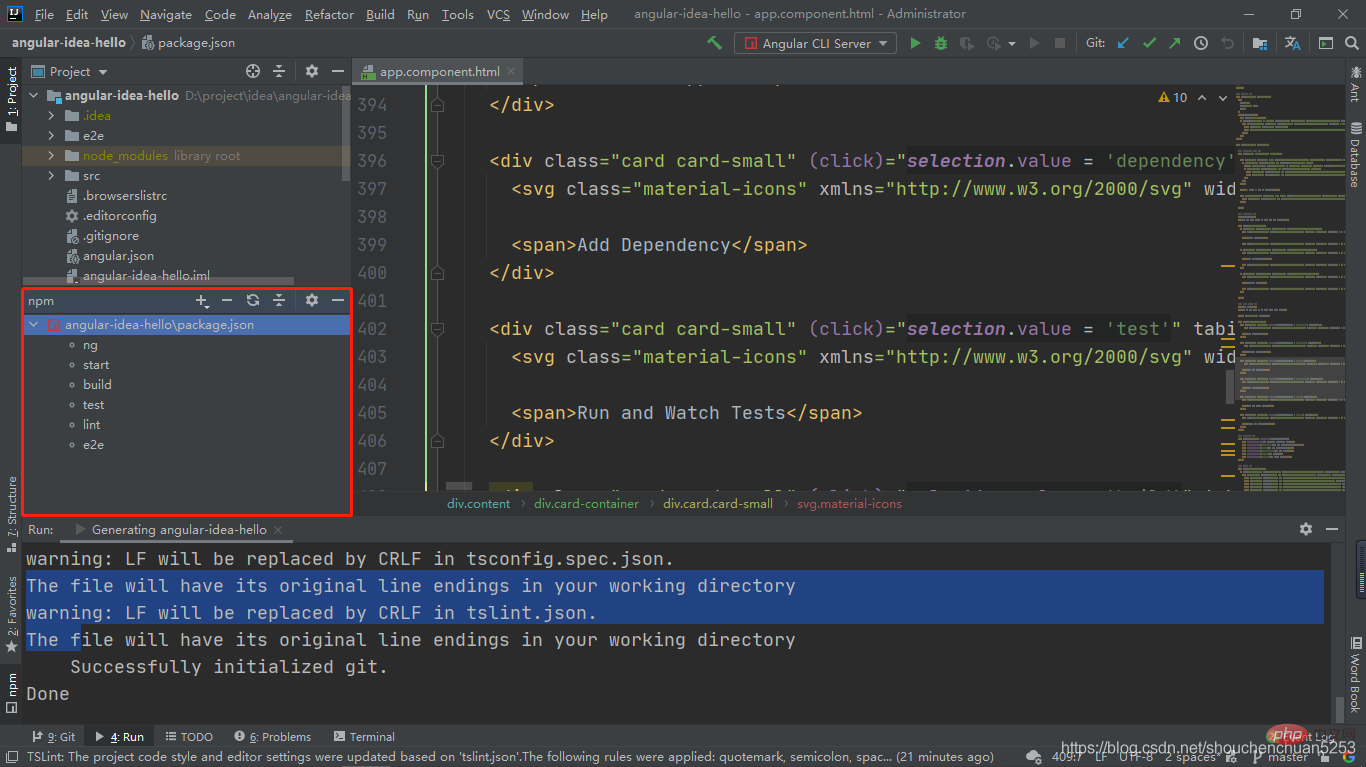The width and height of the screenshot is (1366, 767).
Task: Select the lint npm script
Action: [x=92, y=425]
